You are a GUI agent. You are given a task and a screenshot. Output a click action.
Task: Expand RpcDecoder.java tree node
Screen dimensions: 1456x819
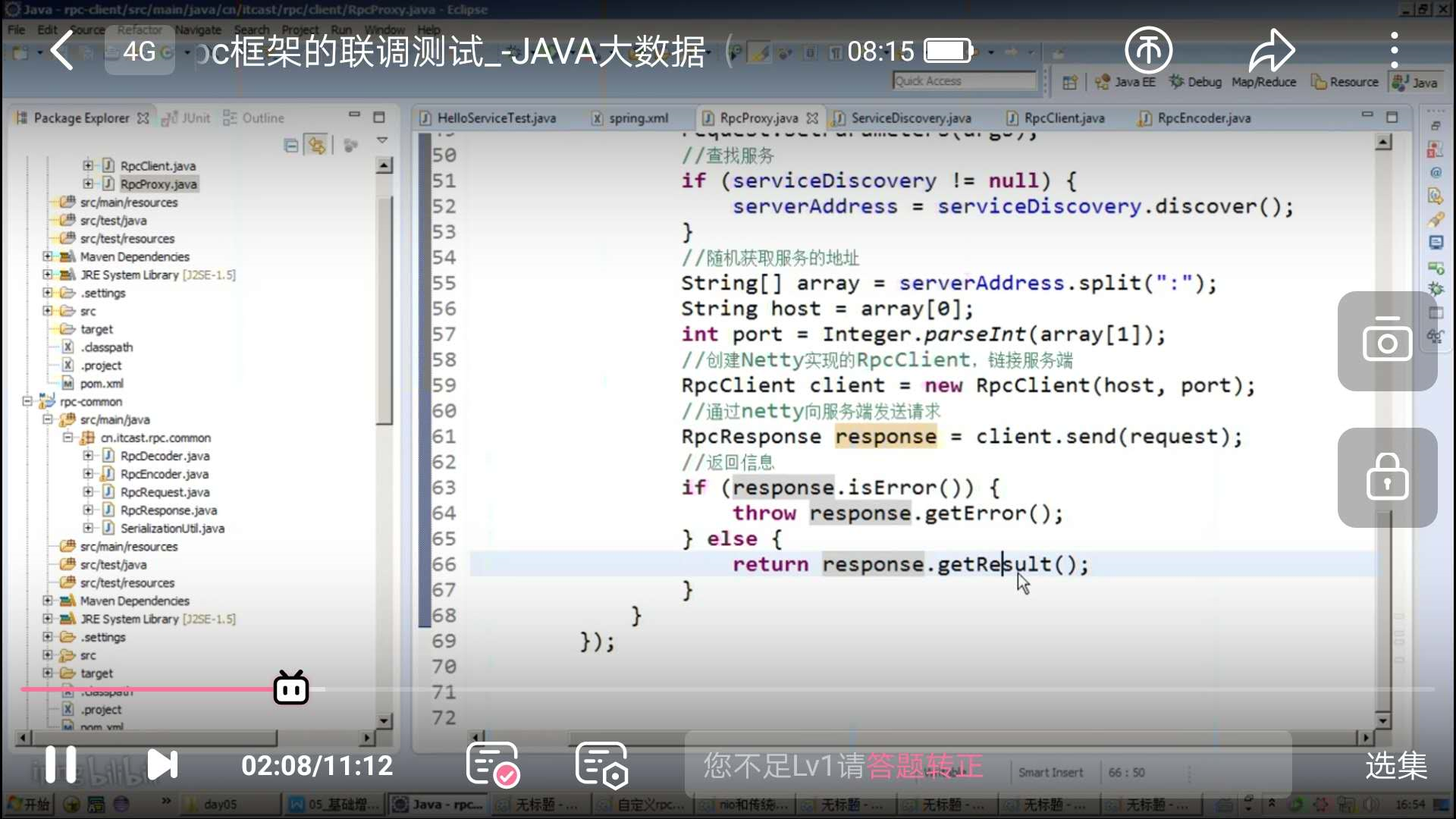(x=88, y=456)
